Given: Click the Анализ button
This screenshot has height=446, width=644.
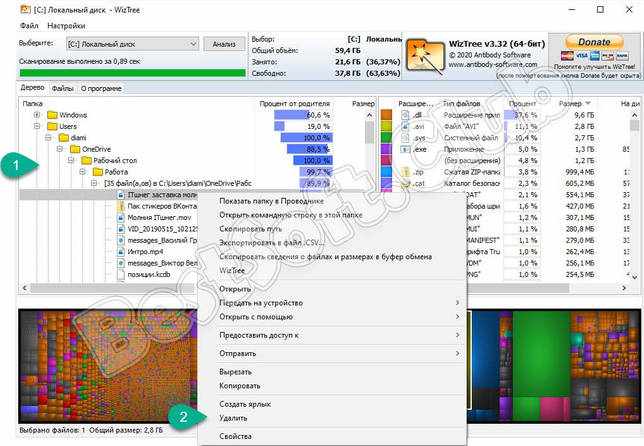Looking at the screenshot, I should coord(224,44).
